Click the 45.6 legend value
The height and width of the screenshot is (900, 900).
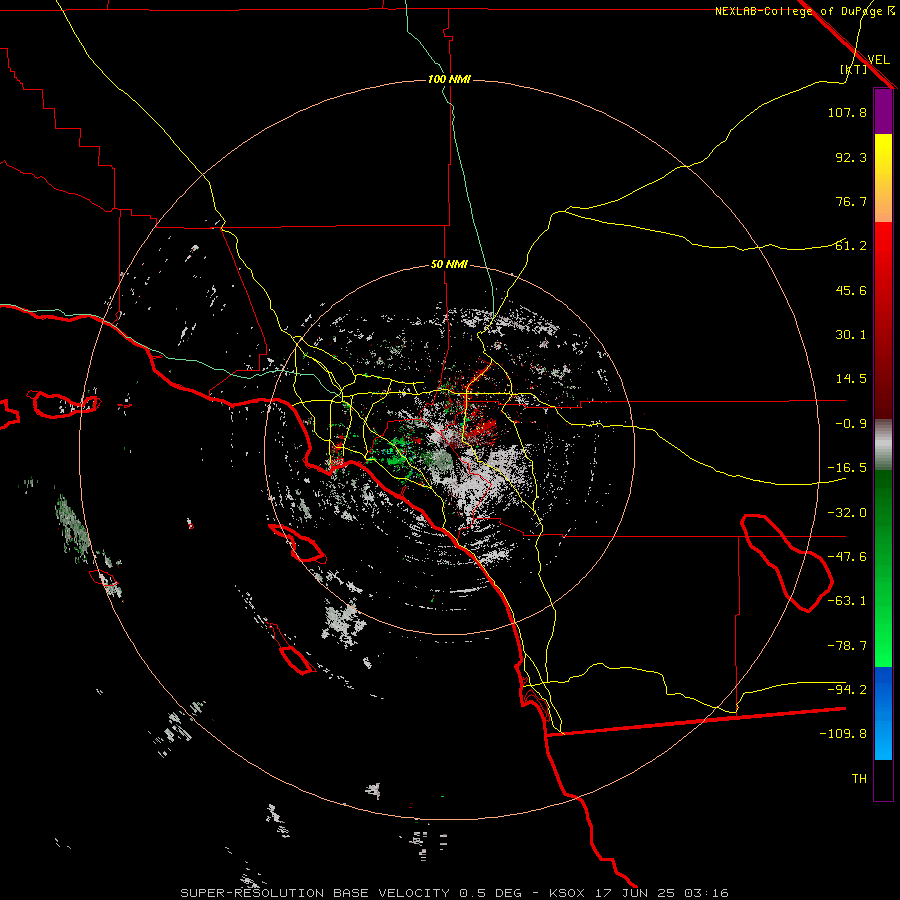pos(851,290)
